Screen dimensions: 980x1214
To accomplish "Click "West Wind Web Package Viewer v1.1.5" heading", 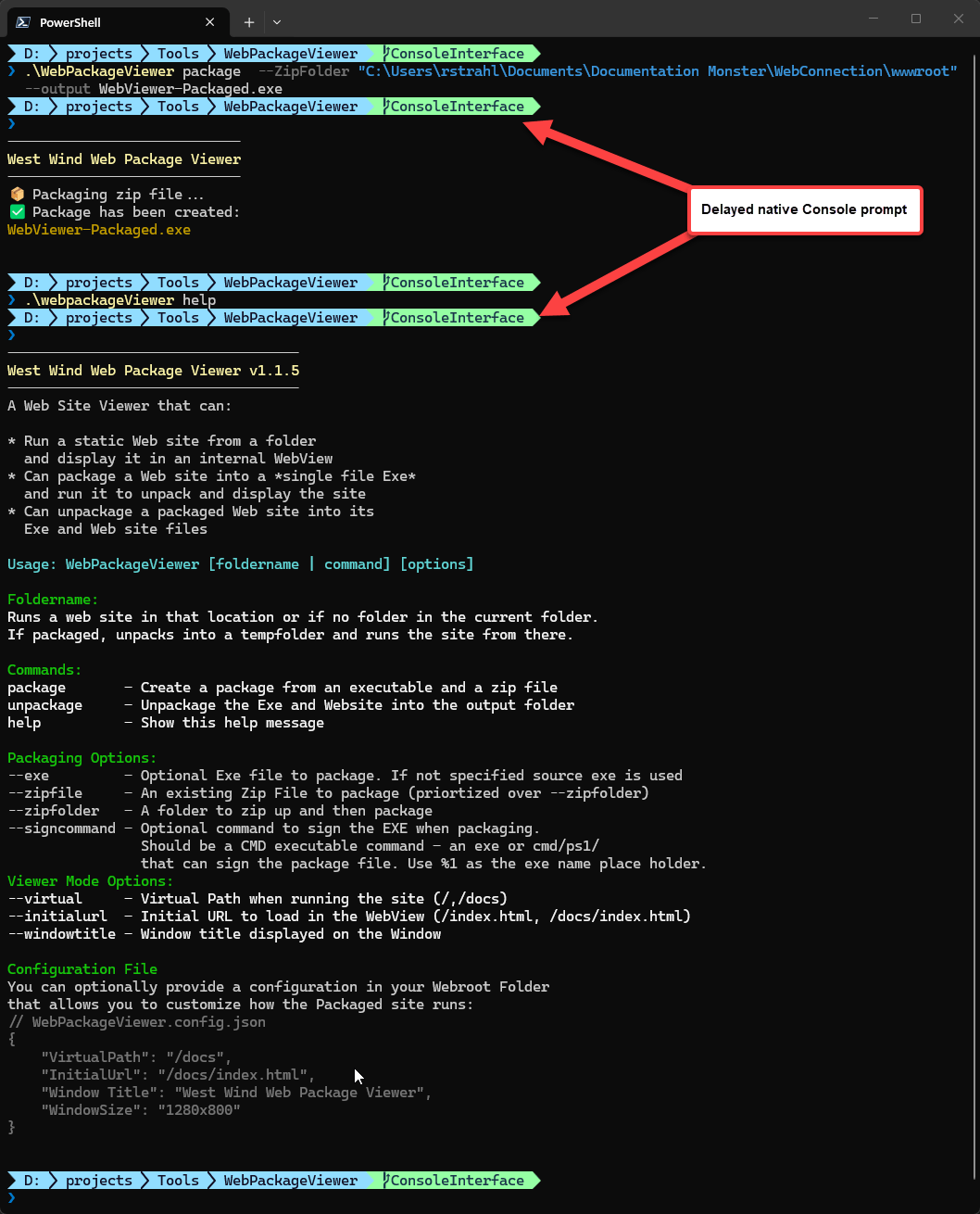I will click(153, 371).
